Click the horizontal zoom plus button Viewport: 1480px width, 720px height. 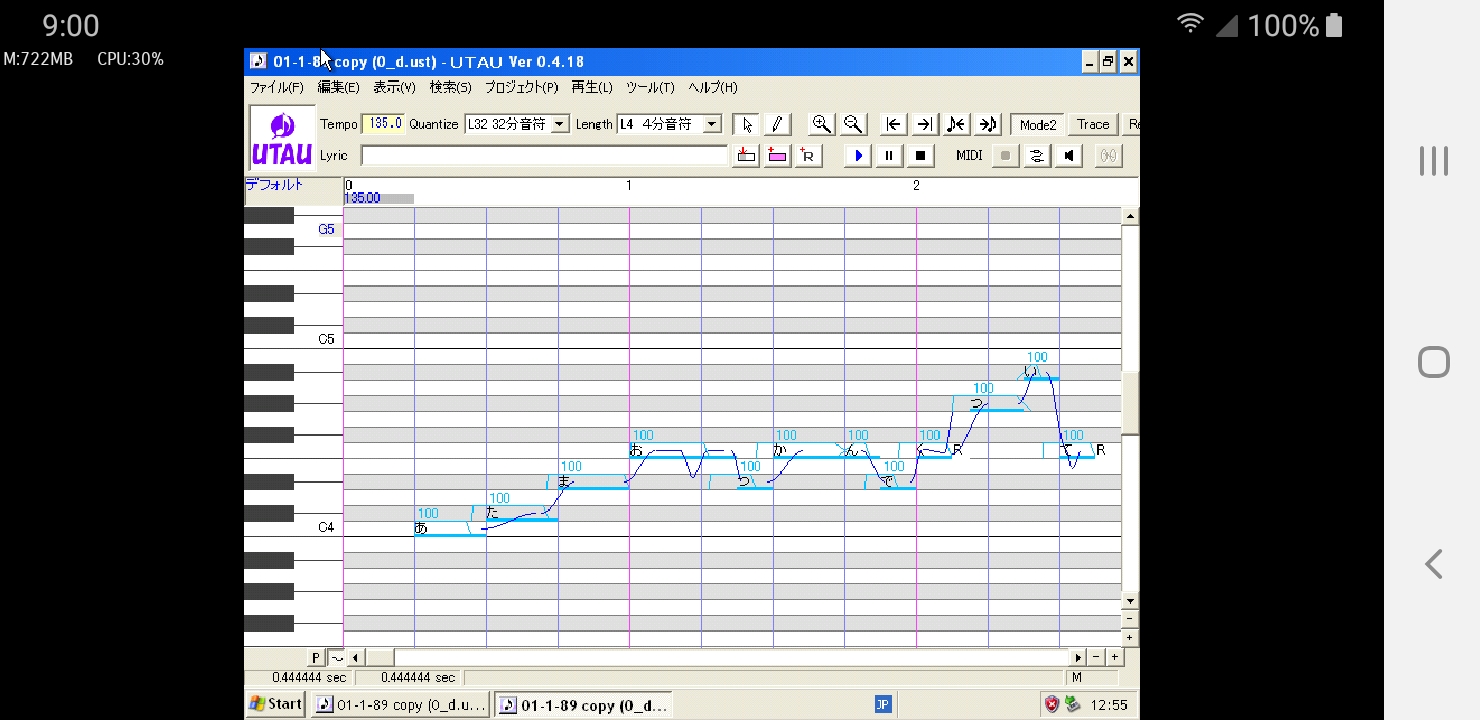1114,657
